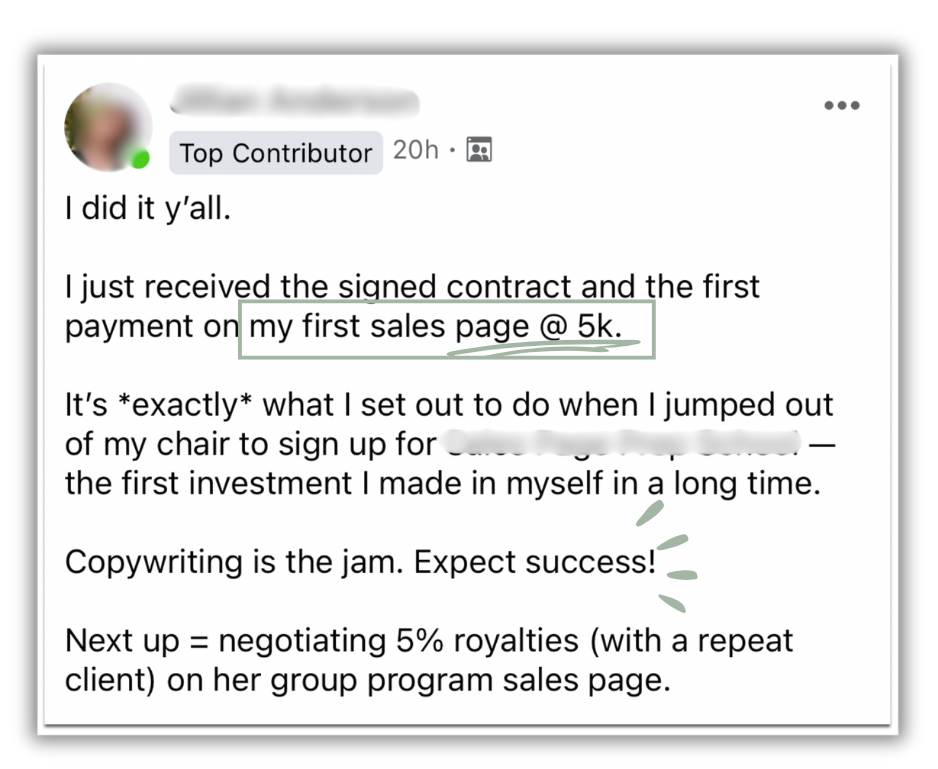Open the three-dot post options menu
The height and width of the screenshot is (769, 938).
(x=841, y=106)
